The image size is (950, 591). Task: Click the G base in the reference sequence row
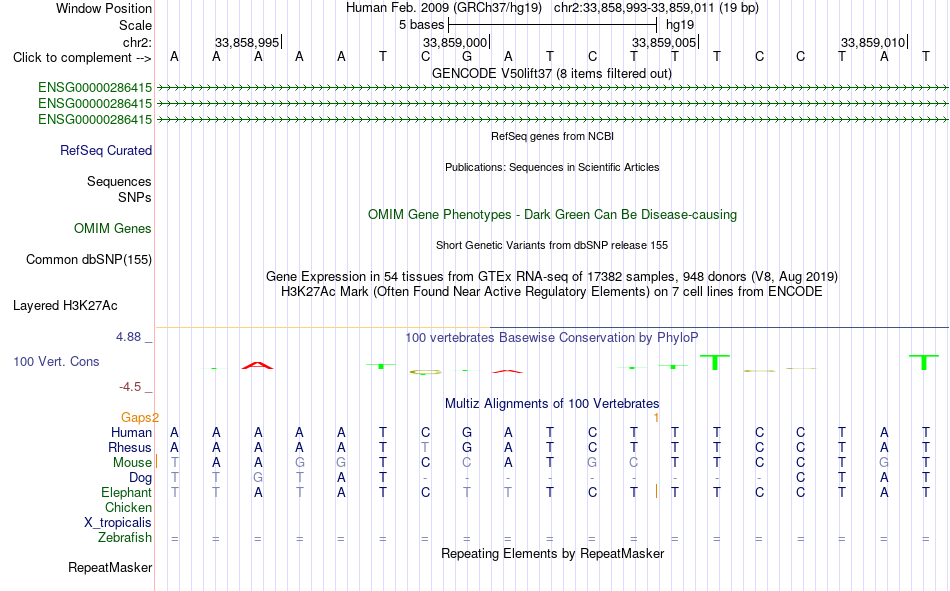pos(467,56)
